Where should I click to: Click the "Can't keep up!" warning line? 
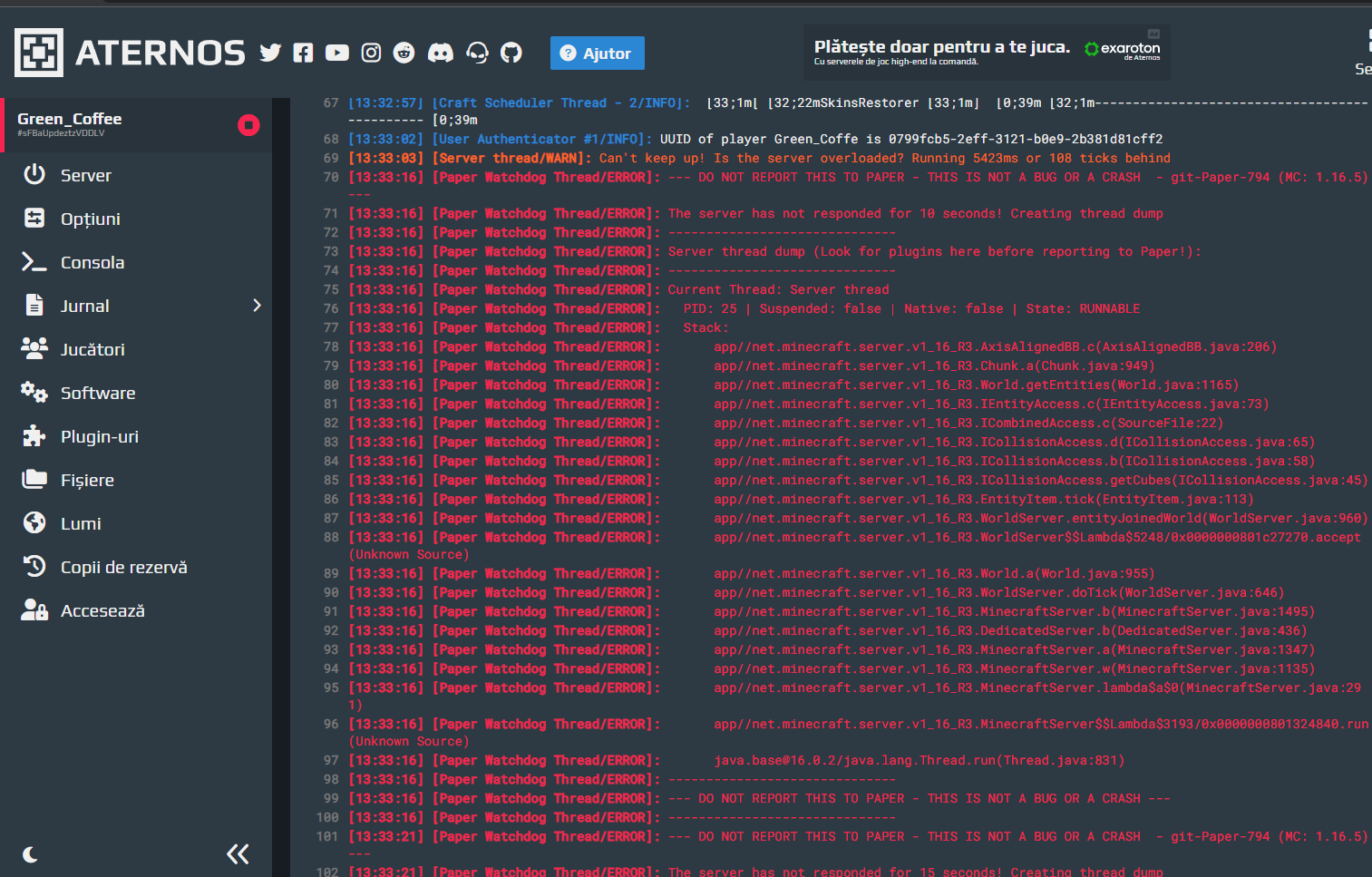tap(885, 158)
